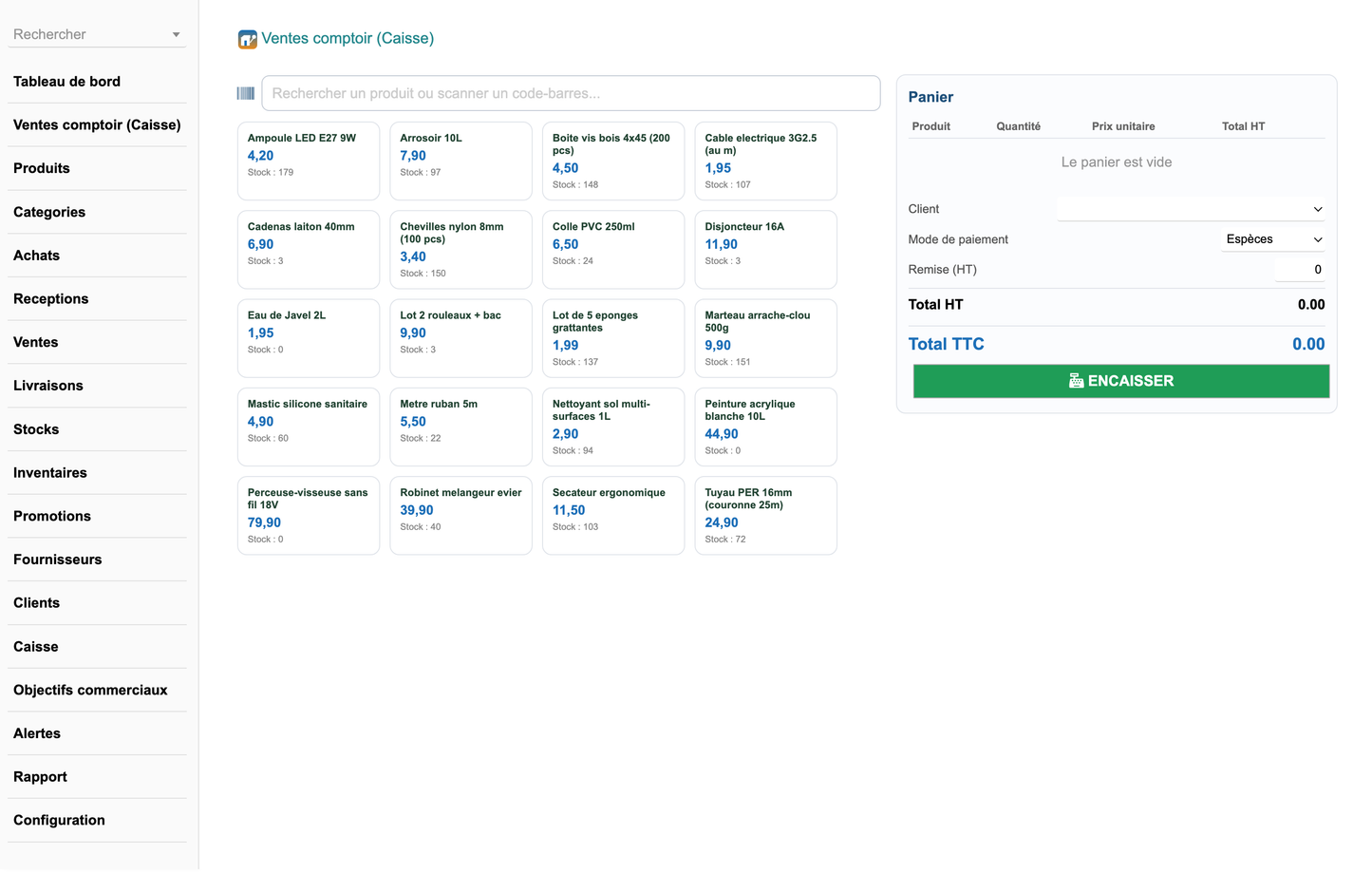Add Arrosoir 10L product card
The image size is (1372, 873).
click(x=460, y=161)
